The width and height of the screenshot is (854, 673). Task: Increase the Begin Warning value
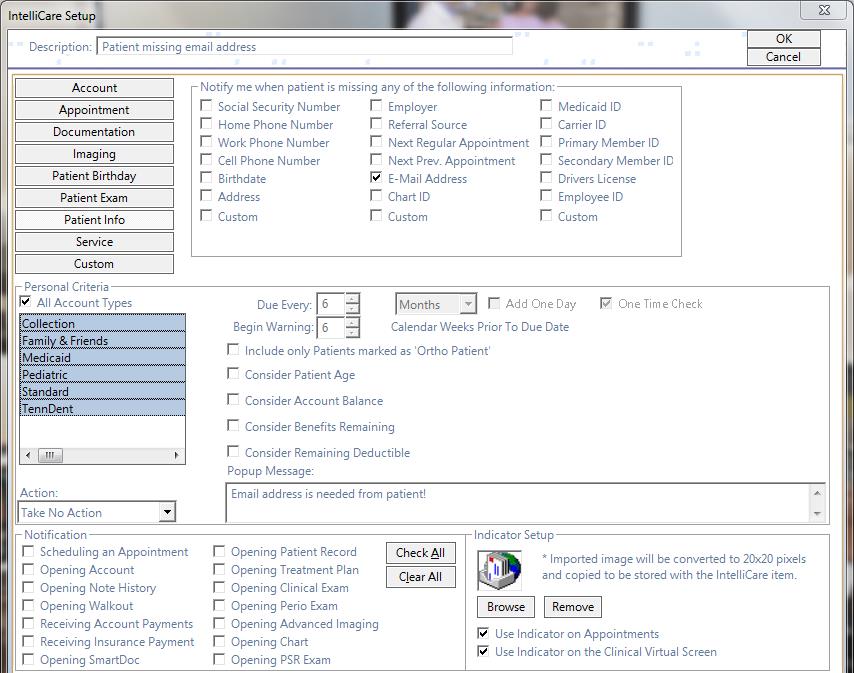352,322
